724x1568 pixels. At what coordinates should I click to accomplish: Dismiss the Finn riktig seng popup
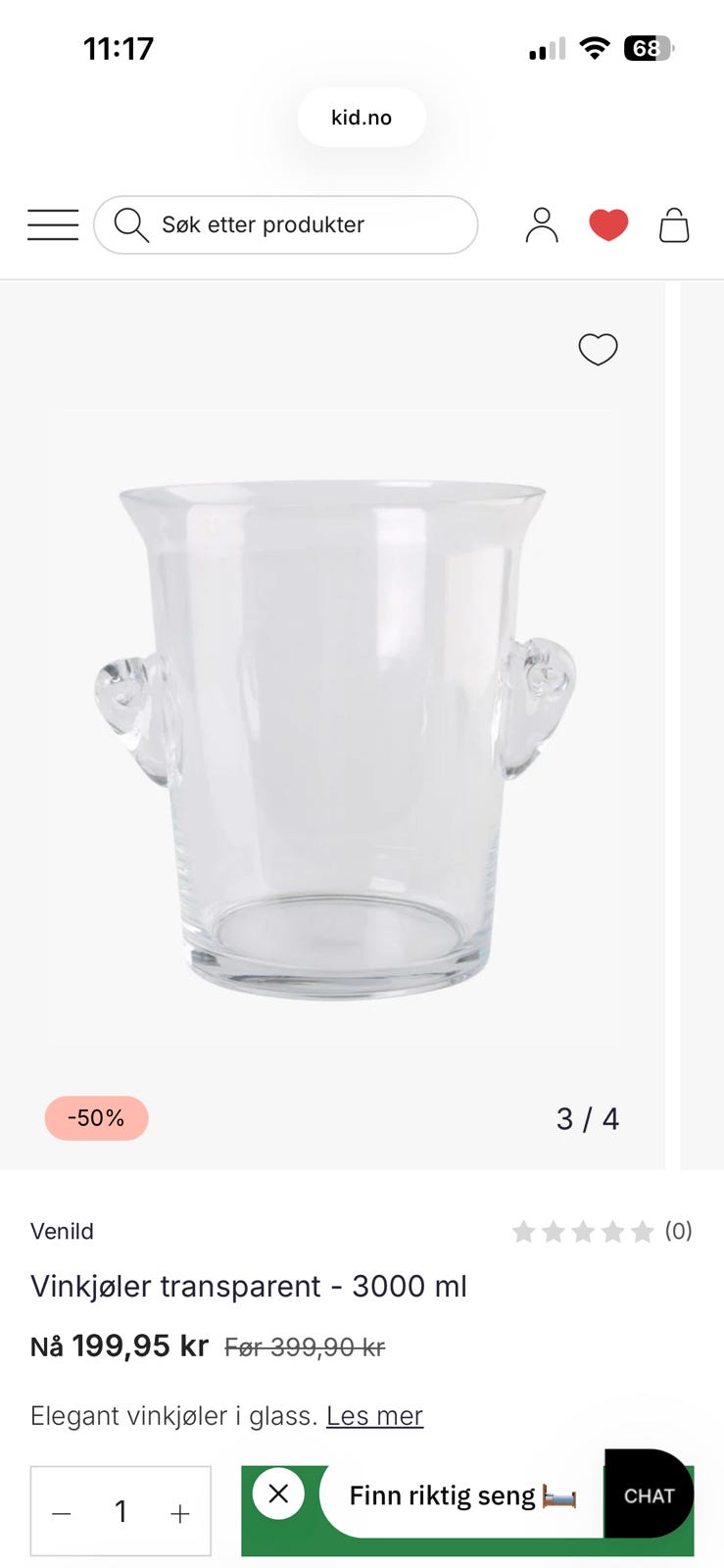(x=278, y=1494)
